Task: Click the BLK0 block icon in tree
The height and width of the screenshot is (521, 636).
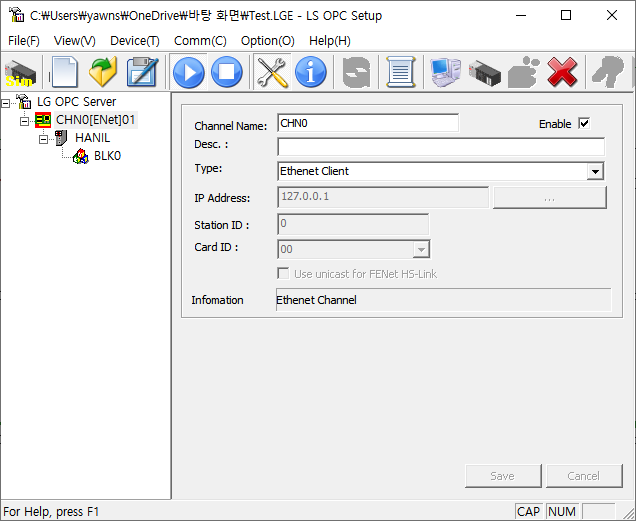Action: tap(80, 156)
